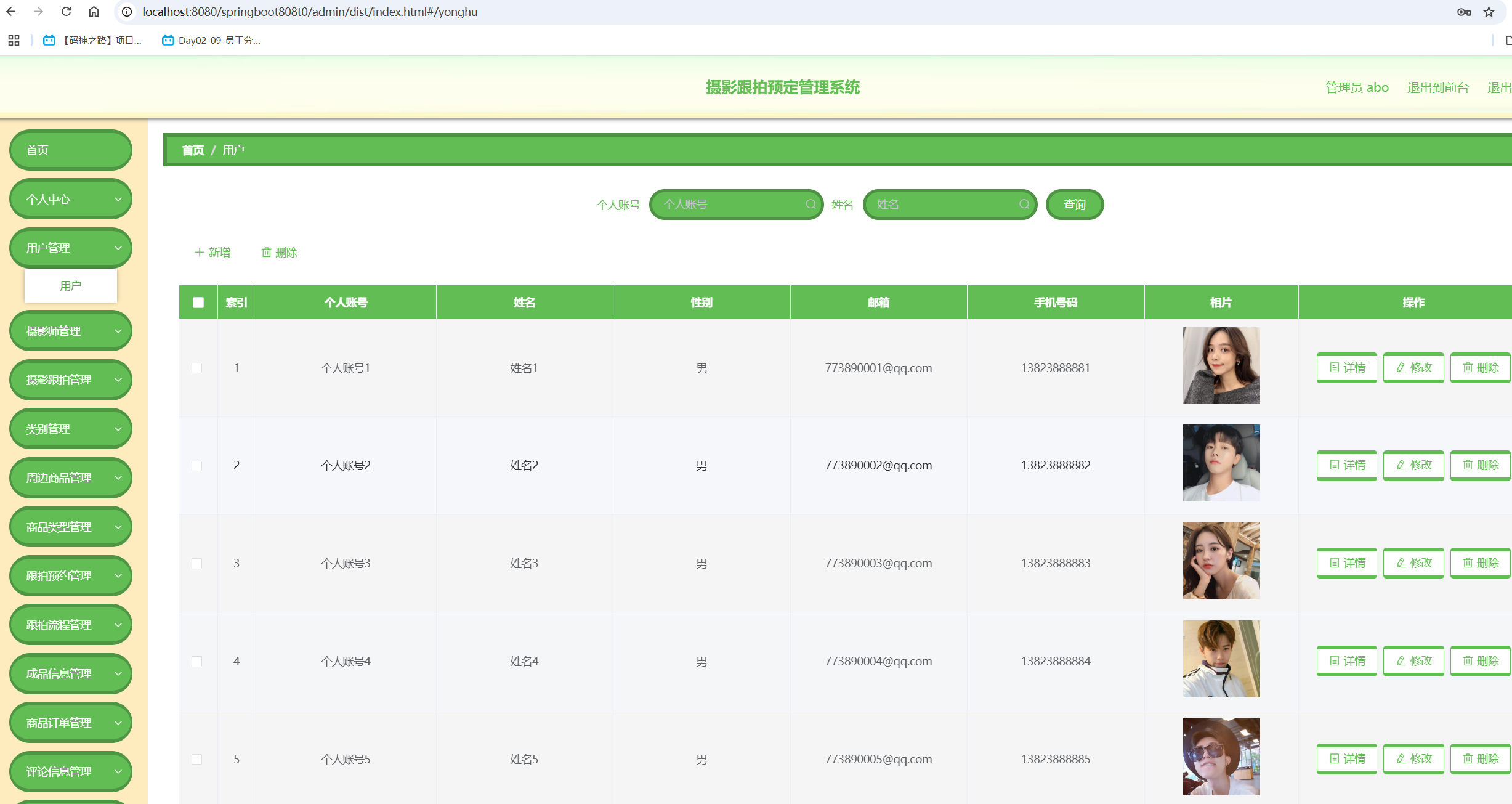Click the email 773890003@qq.com
The image size is (1512, 804).
coord(878,563)
